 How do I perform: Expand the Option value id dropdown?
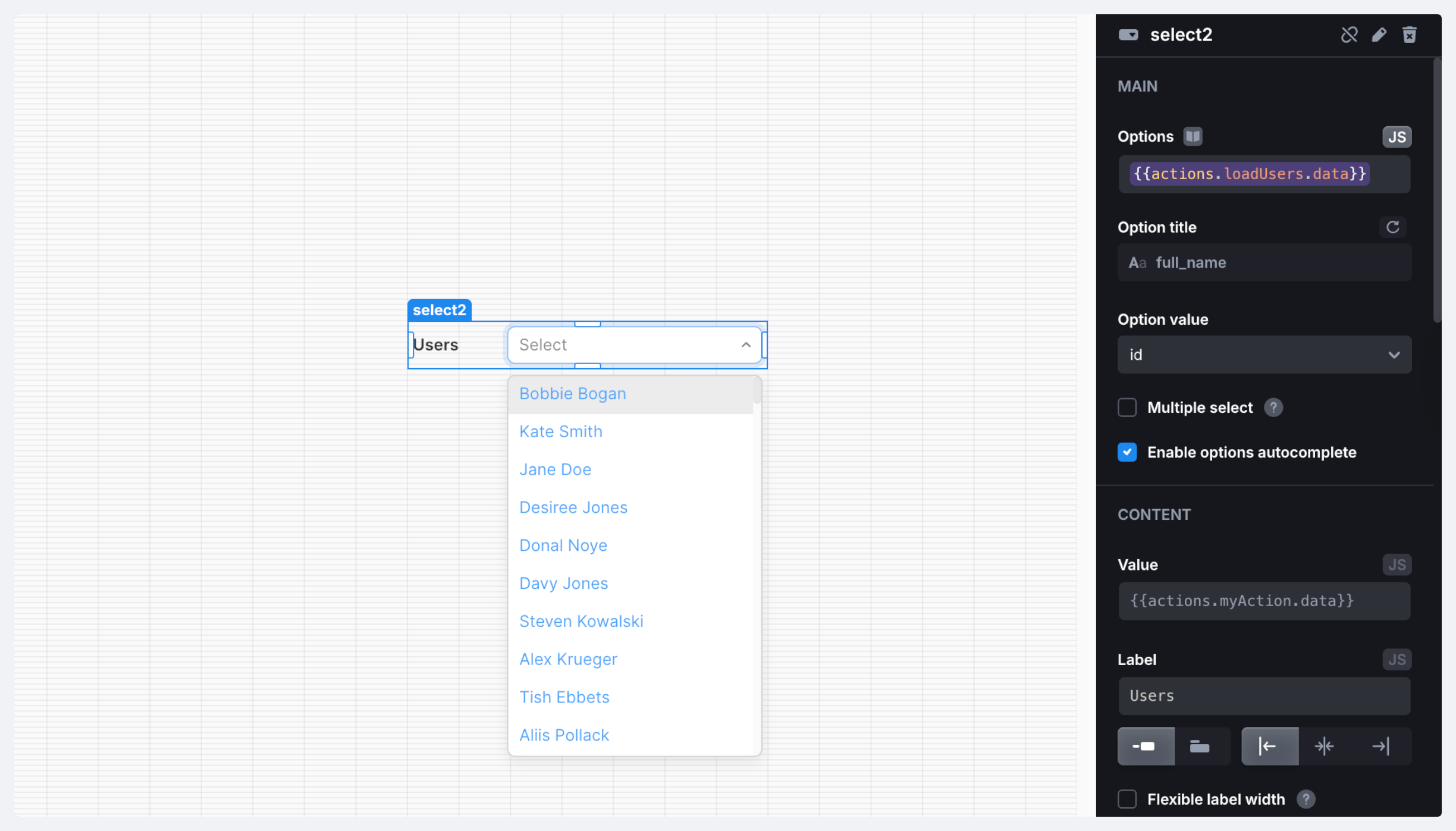pos(1264,355)
